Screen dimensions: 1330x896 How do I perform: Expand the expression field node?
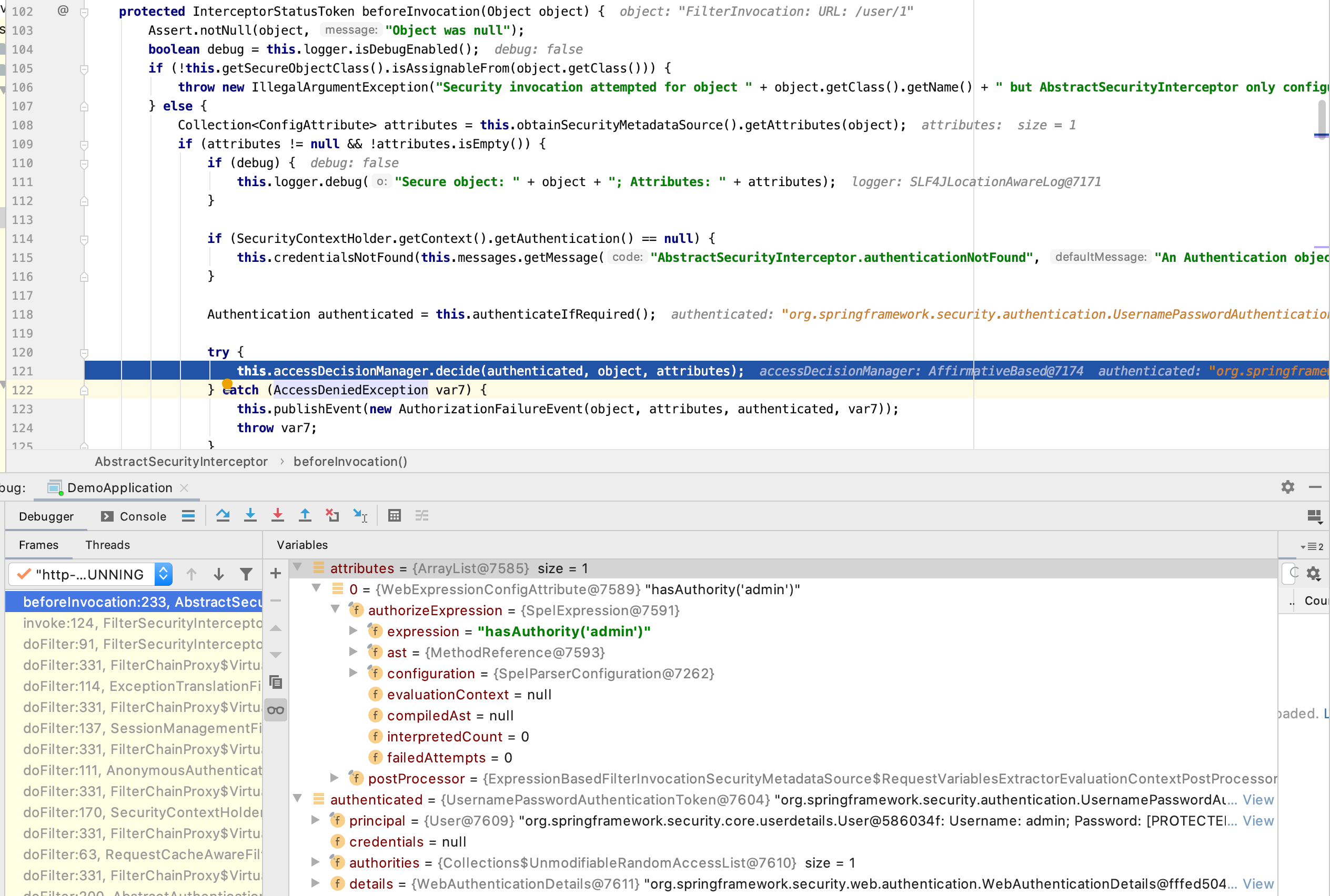354,631
